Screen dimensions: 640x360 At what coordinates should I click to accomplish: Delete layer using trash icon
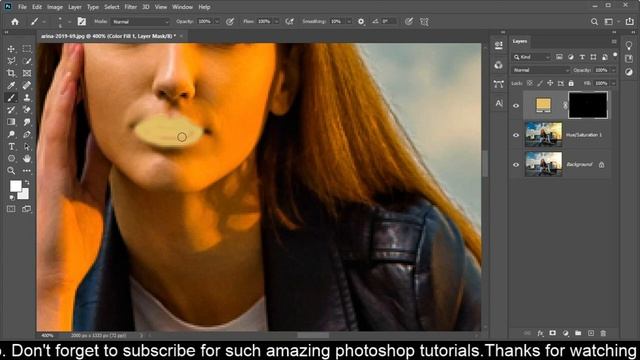tap(603, 333)
